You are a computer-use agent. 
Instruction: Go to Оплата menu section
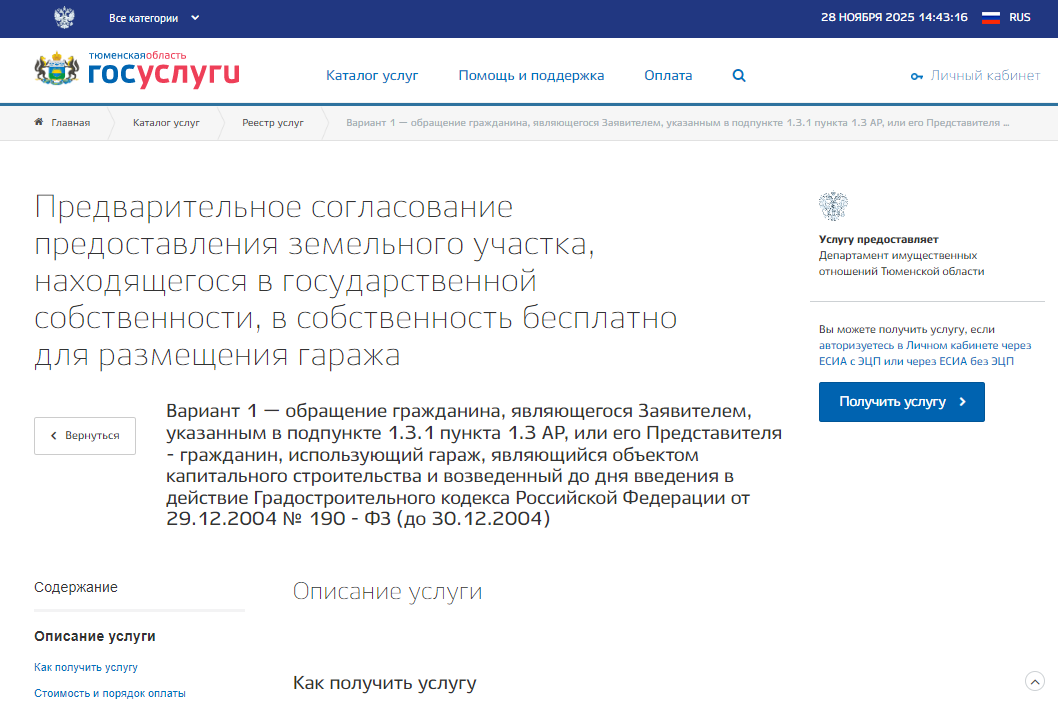(x=668, y=76)
